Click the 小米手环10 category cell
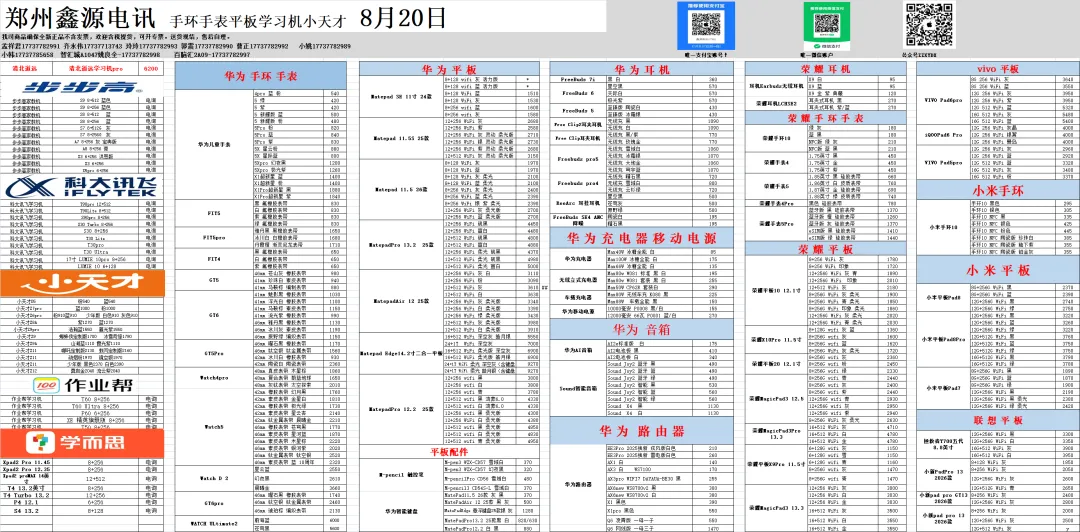1080x532 pixels. coord(943,227)
